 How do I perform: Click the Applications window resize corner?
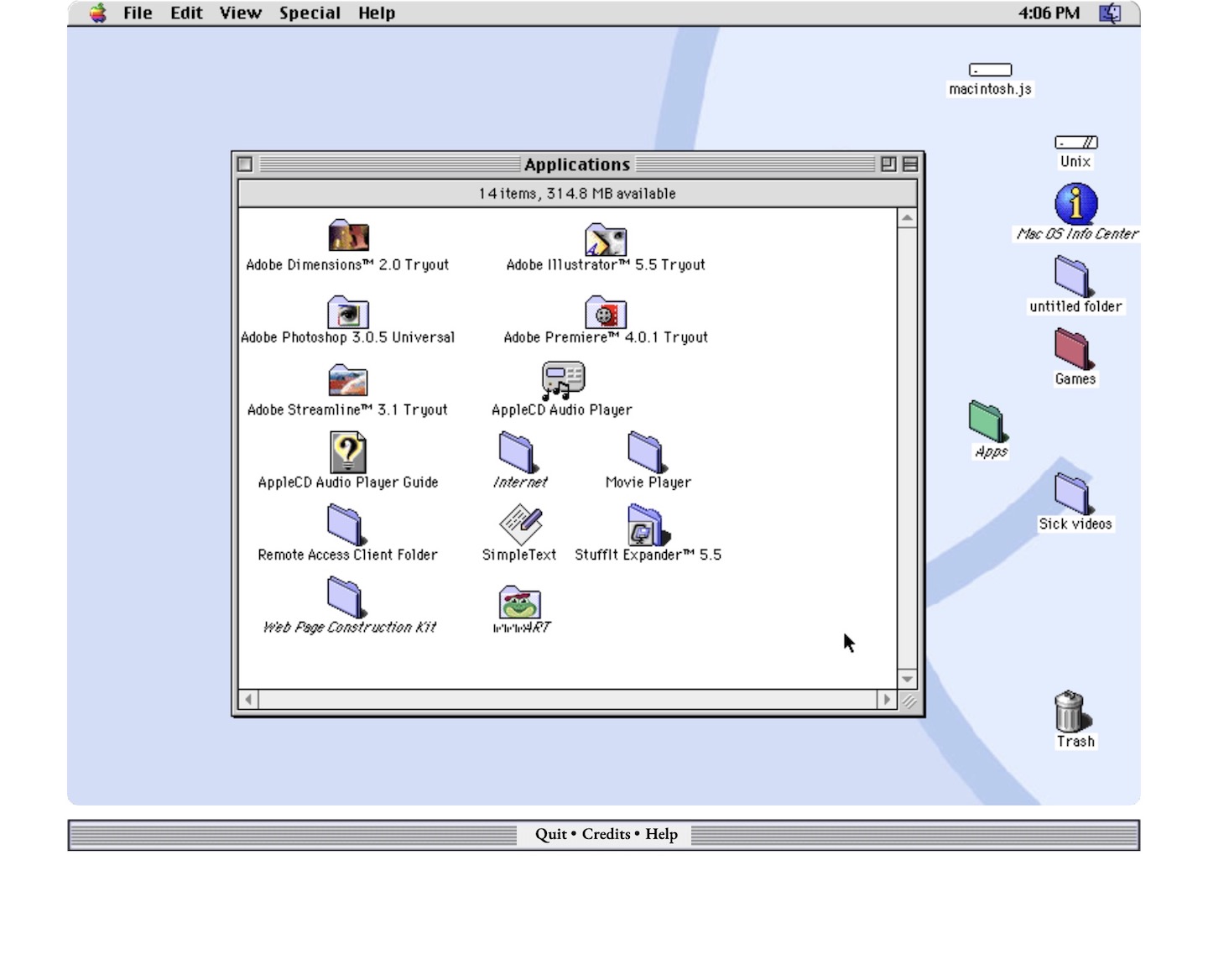click(909, 700)
